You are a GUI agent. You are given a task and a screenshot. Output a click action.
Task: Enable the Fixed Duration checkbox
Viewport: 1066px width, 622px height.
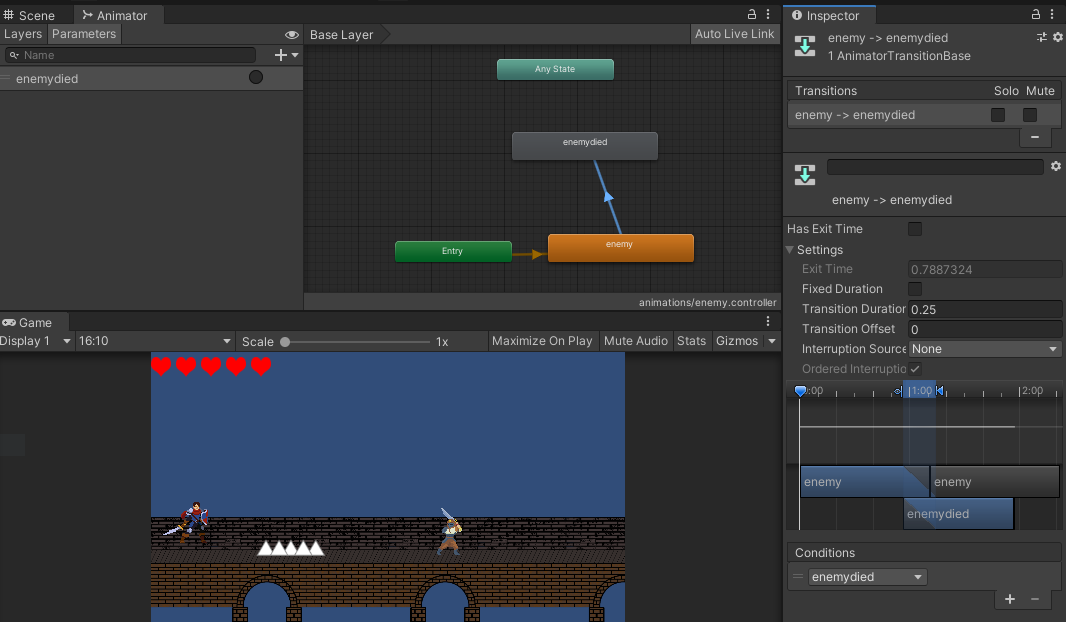(915, 289)
